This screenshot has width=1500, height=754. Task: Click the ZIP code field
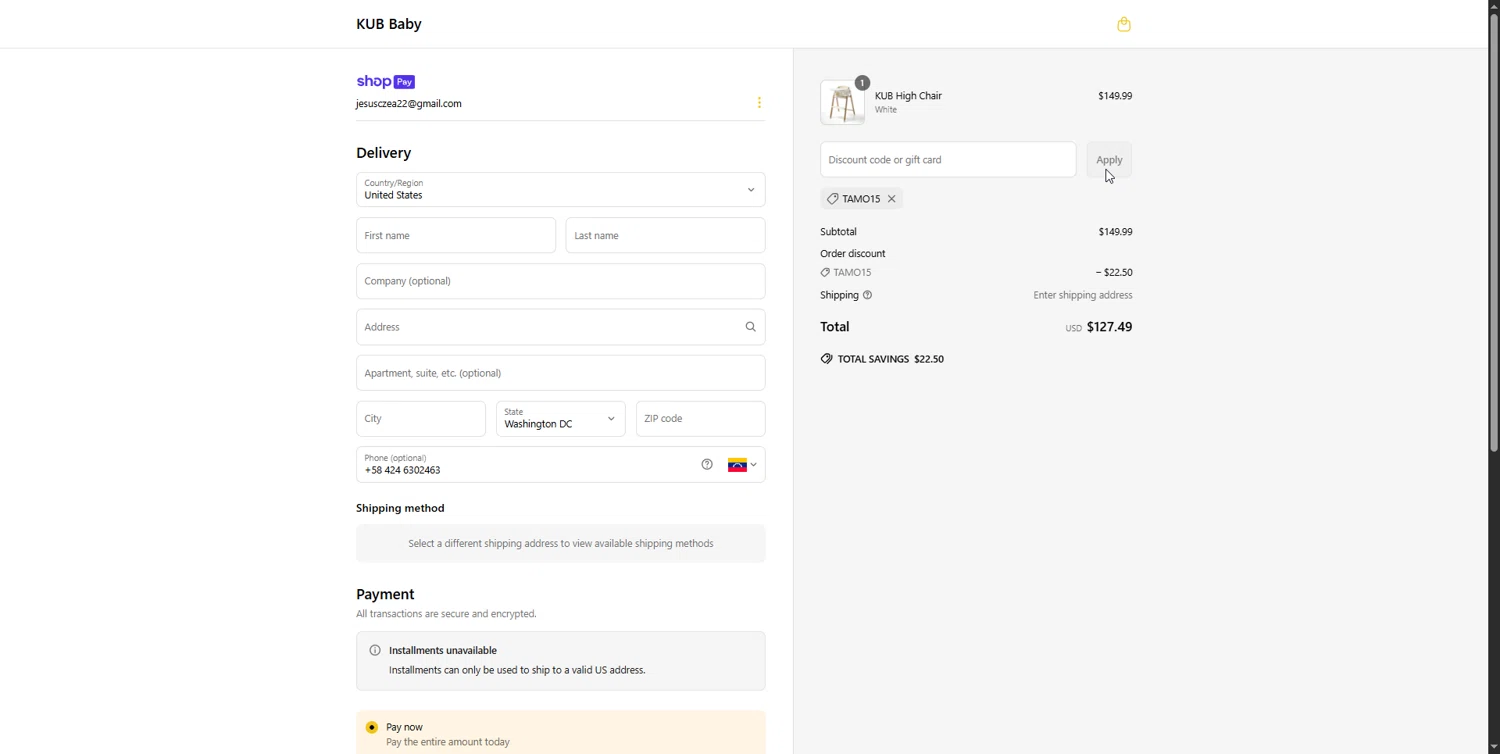click(x=701, y=419)
